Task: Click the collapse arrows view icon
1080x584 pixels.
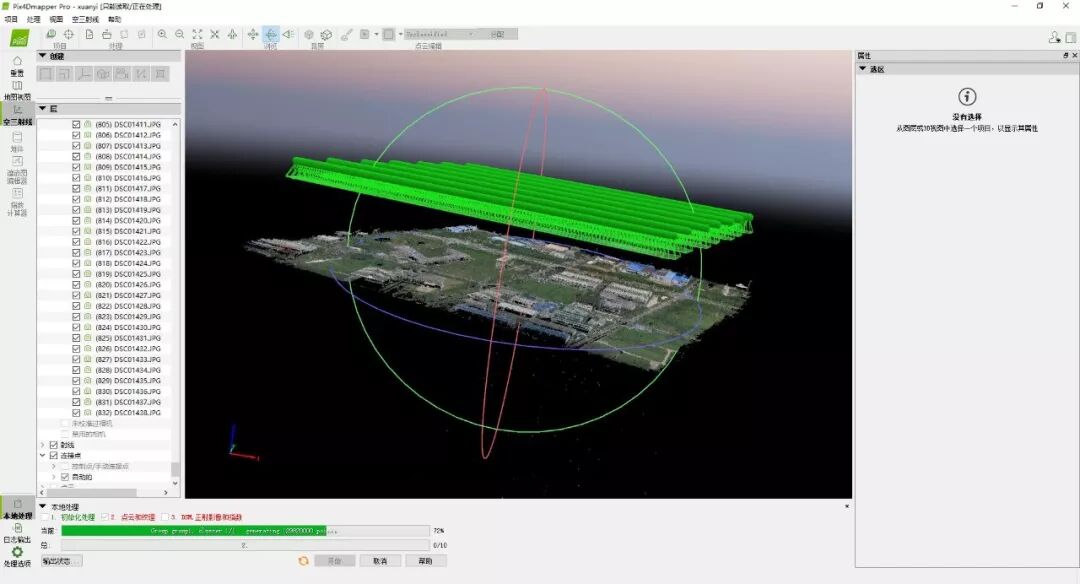Action: pyautogui.click(x=214, y=34)
